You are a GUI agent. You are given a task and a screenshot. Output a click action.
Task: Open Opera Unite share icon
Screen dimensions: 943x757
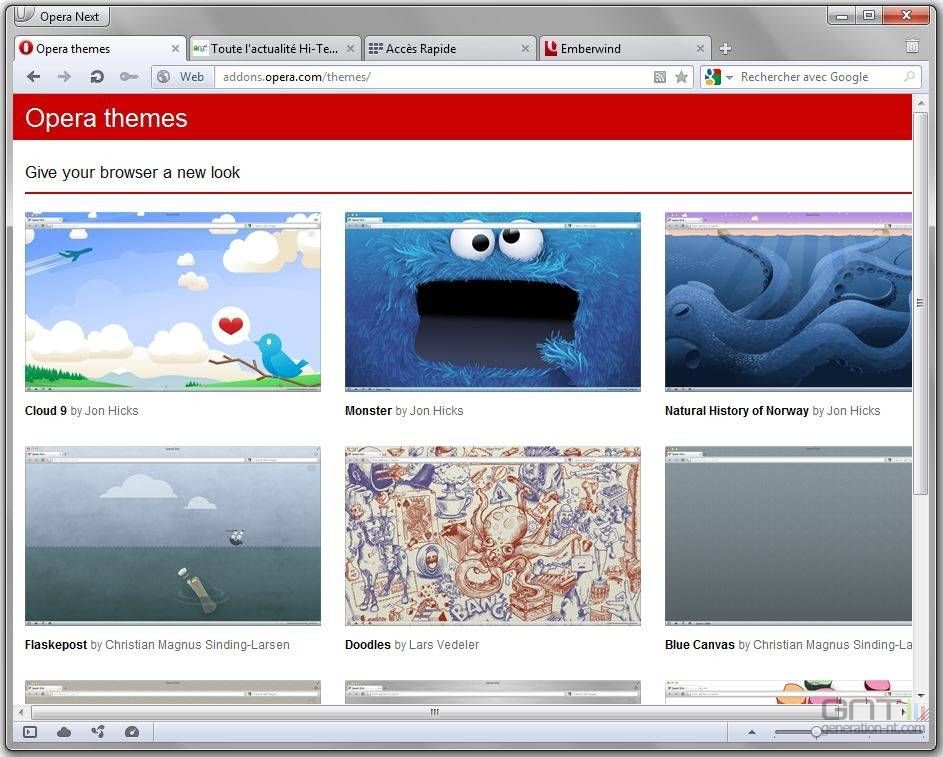click(98, 732)
